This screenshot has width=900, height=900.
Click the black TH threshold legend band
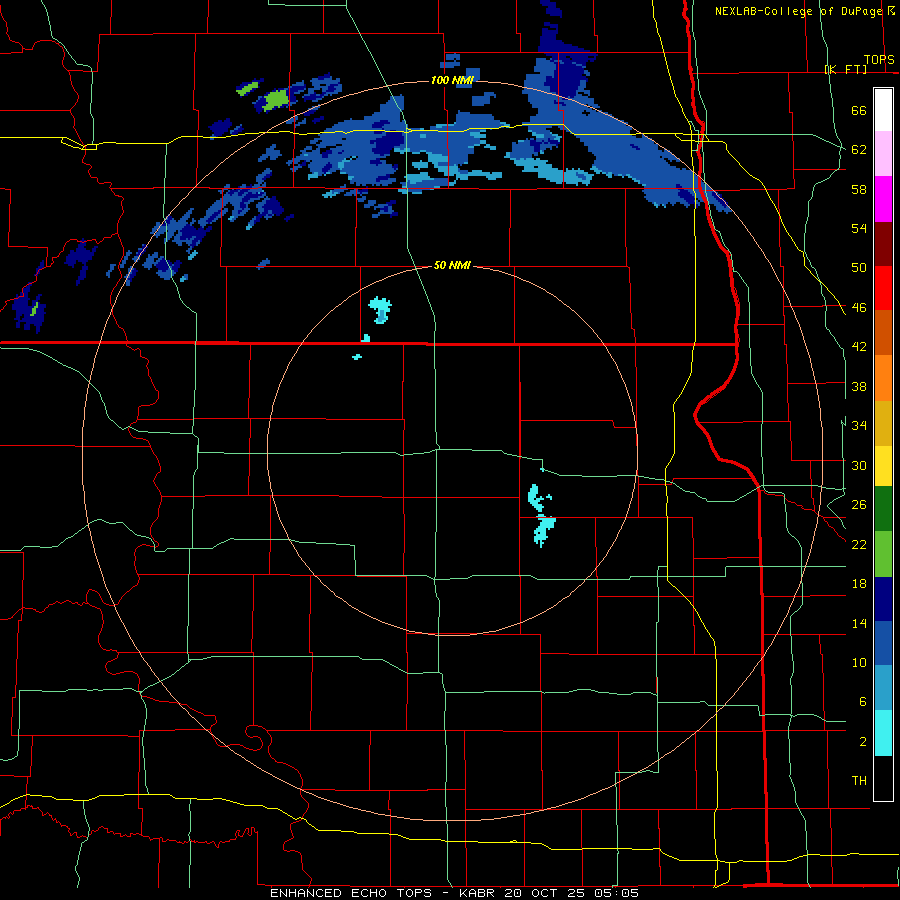coord(883,778)
